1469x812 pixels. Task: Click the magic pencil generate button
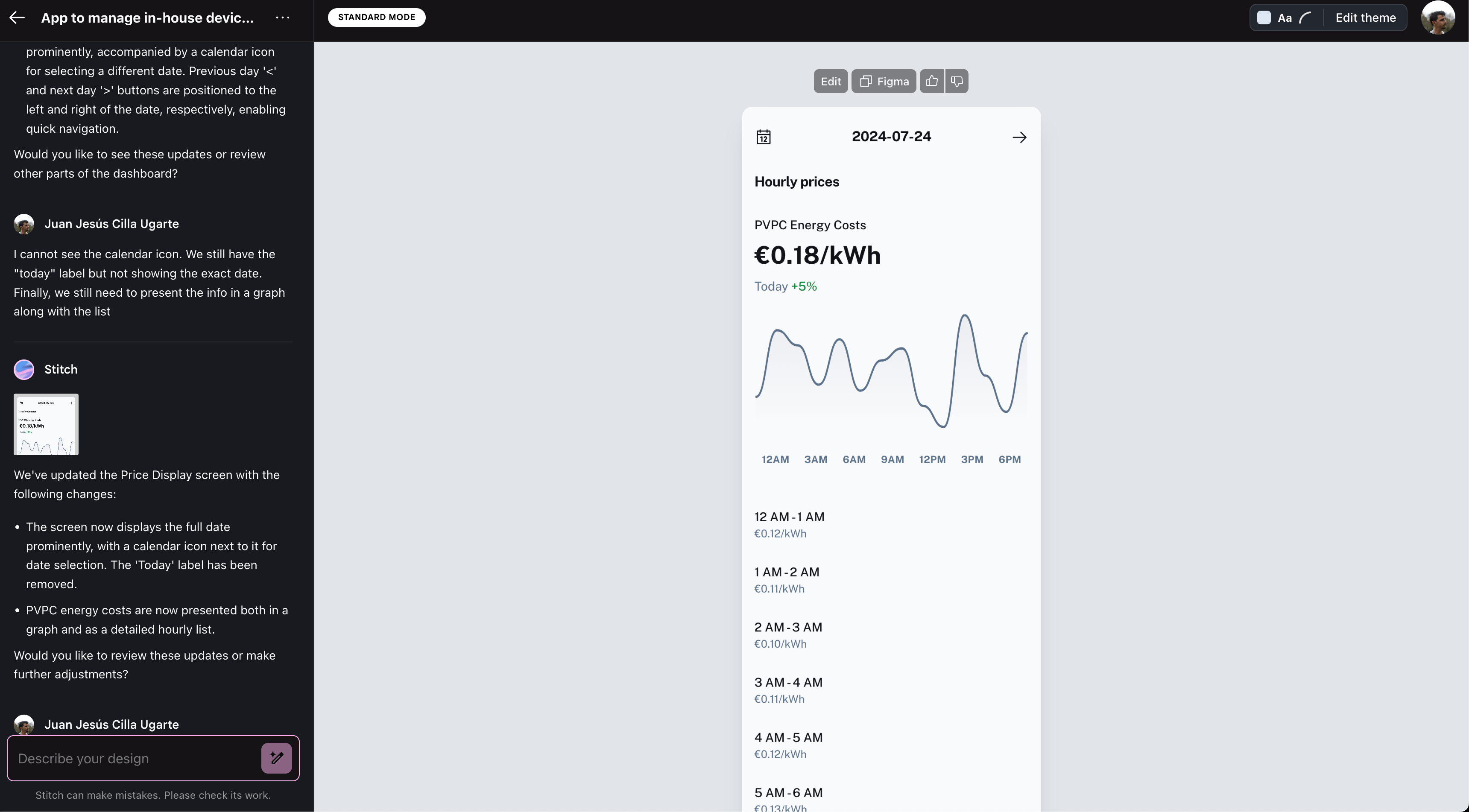277,758
